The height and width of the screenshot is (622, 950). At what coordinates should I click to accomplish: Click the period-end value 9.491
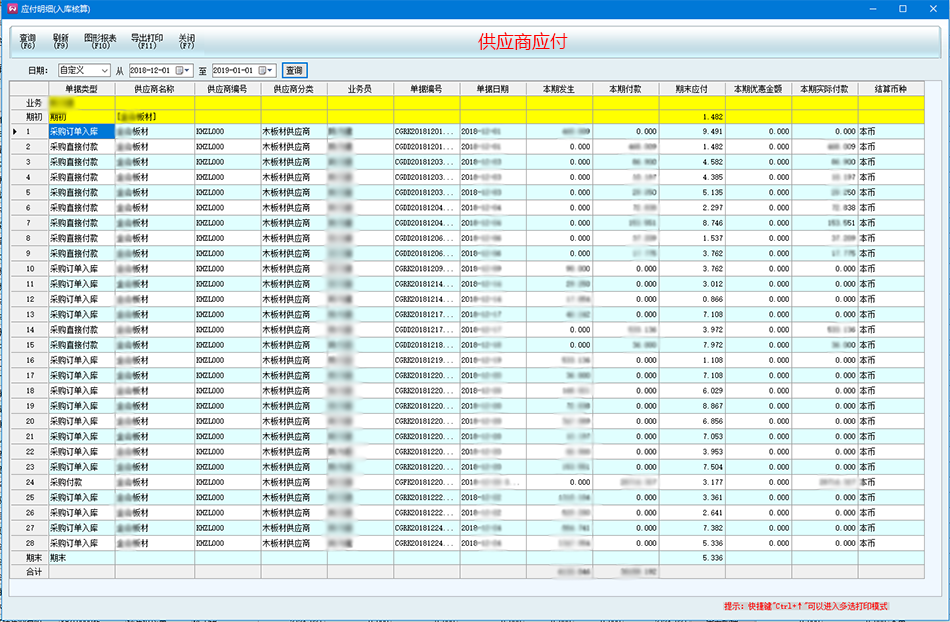(713, 131)
